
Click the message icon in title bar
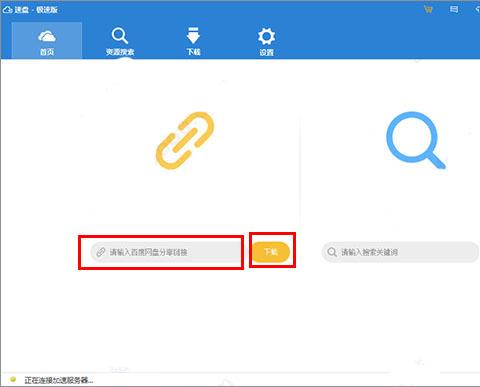[x=454, y=9]
